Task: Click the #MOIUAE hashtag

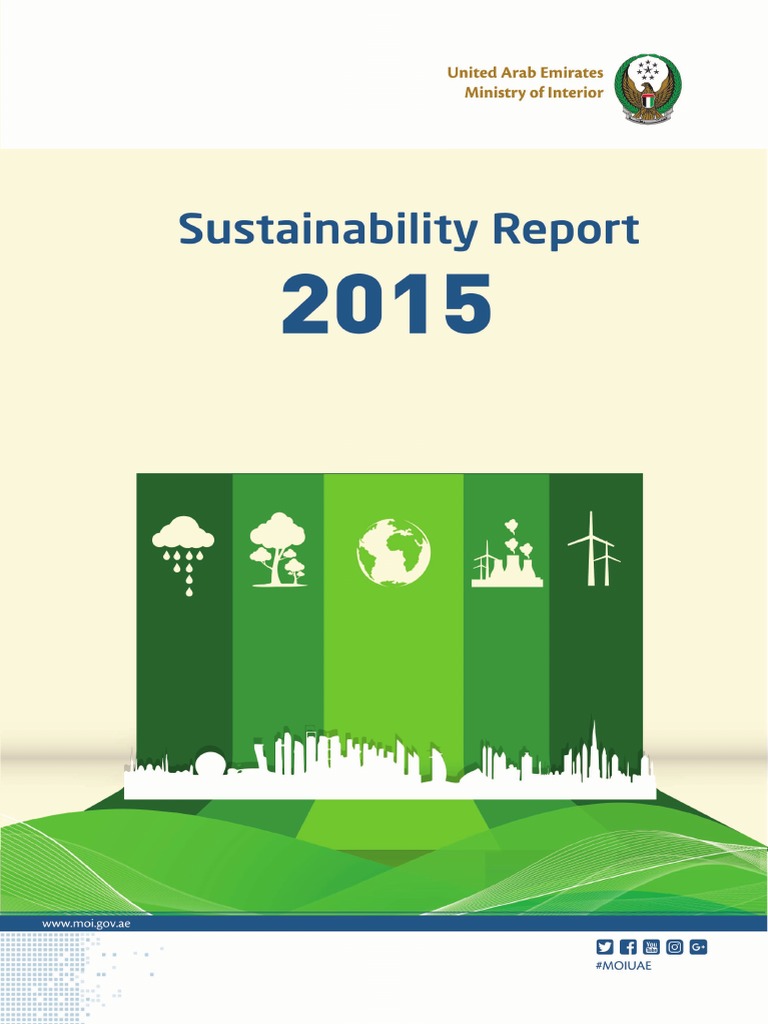Action: pyautogui.click(x=624, y=966)
